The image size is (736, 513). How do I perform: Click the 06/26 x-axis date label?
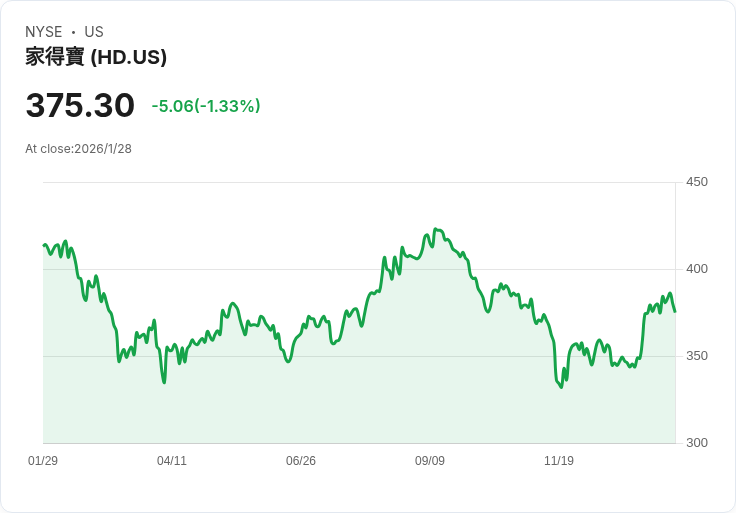coord(301,461)
